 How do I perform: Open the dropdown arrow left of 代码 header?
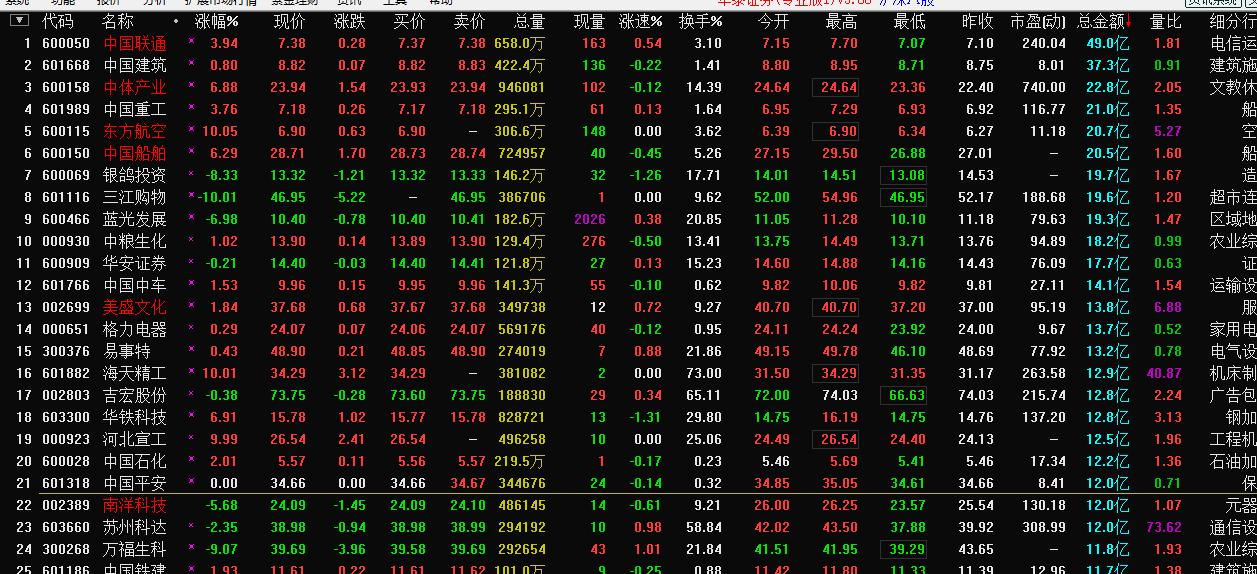[x=20, y=21]
